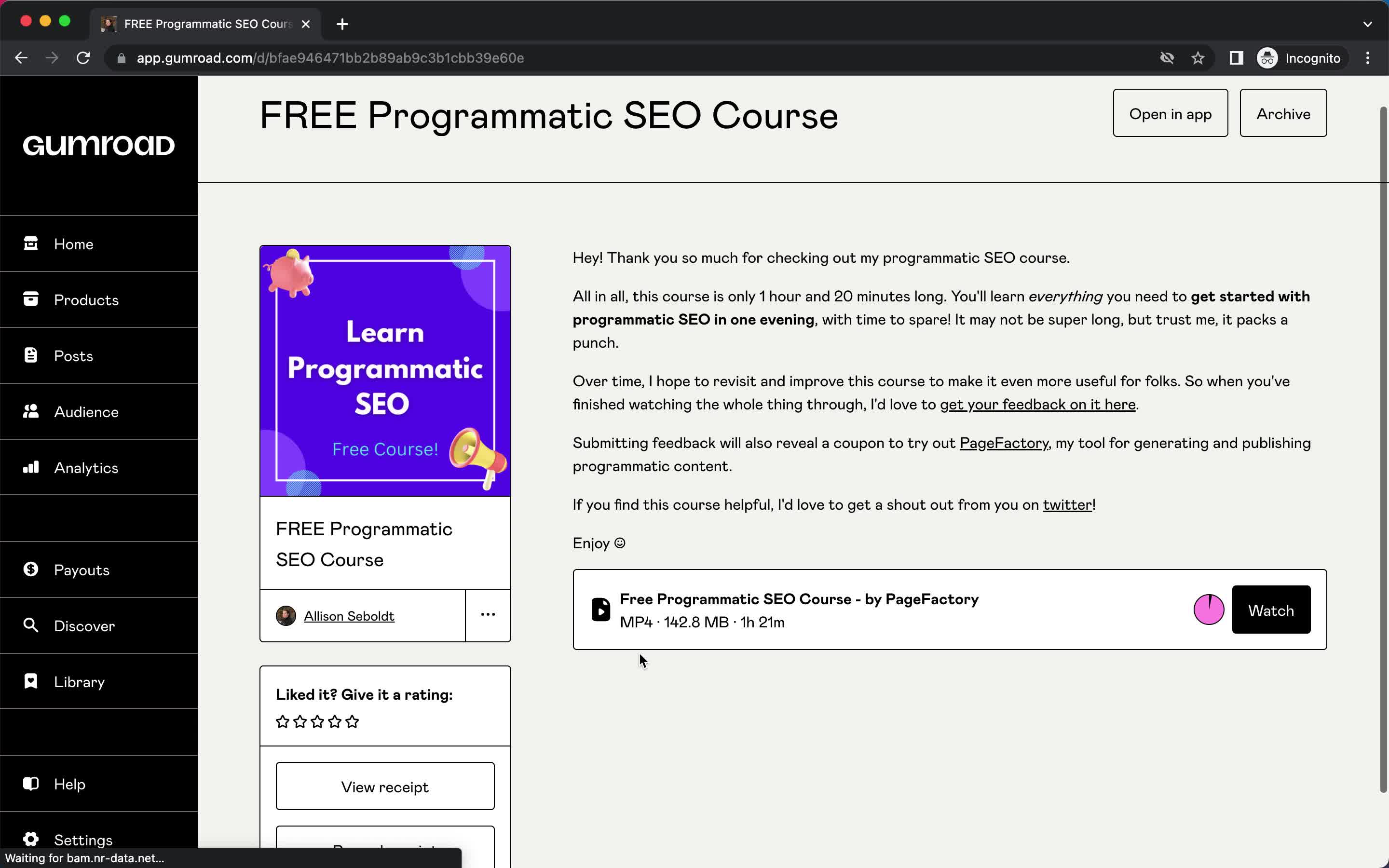Open the Posts menu item
The image size is (1389, 868).
[x=99, y=356]
